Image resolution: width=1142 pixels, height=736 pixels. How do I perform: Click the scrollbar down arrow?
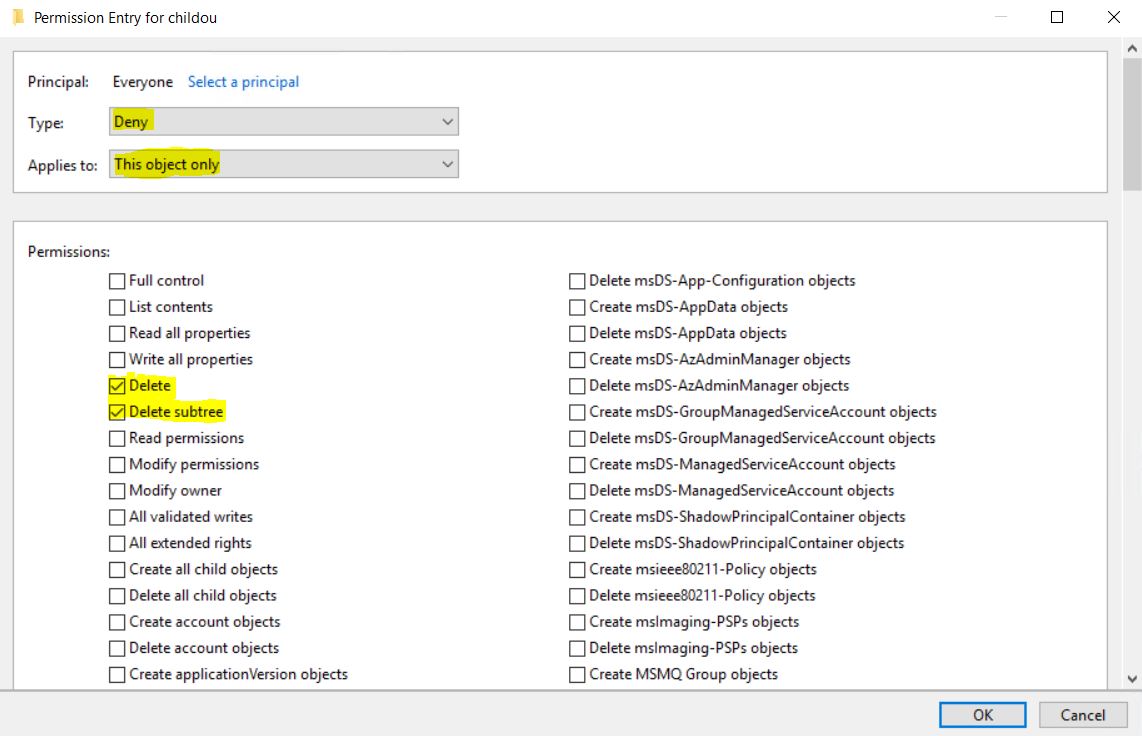coord(1132,678)
